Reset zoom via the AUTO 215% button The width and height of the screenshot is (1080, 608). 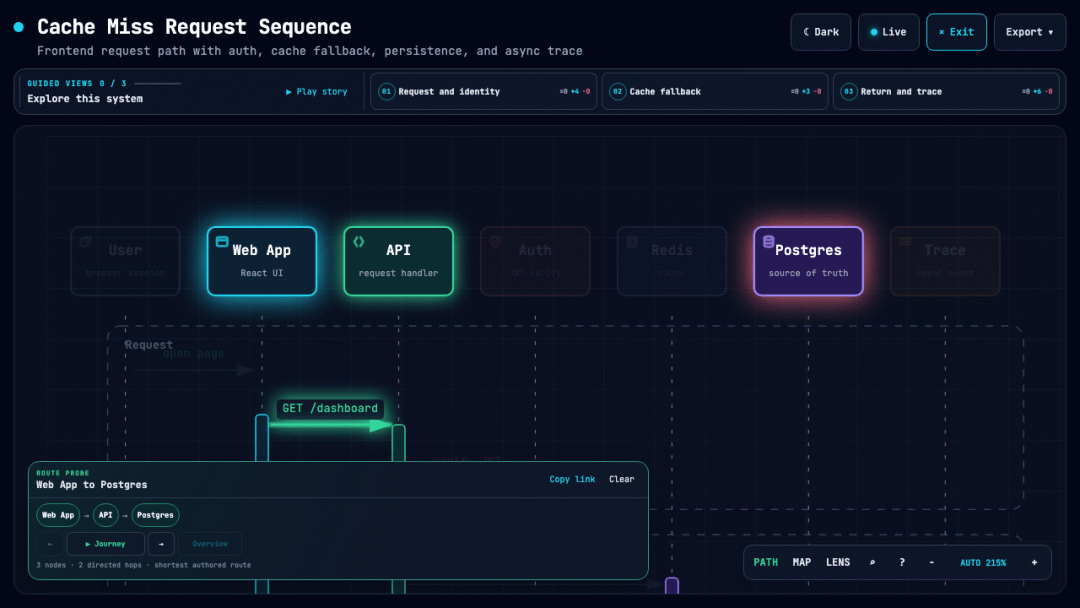tap(983, 563)
